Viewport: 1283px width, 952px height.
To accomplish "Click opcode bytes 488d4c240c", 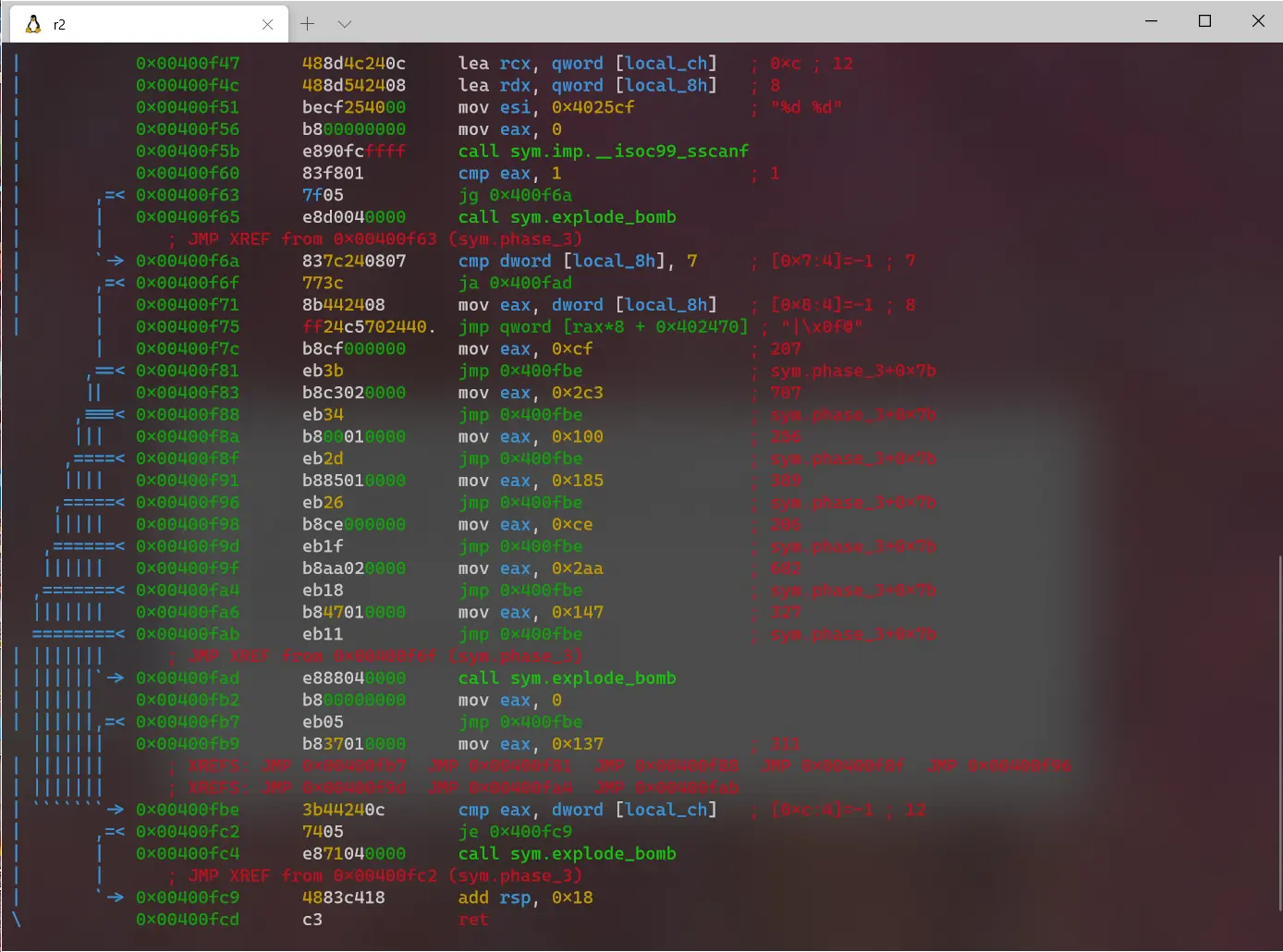I will point(354,64).
